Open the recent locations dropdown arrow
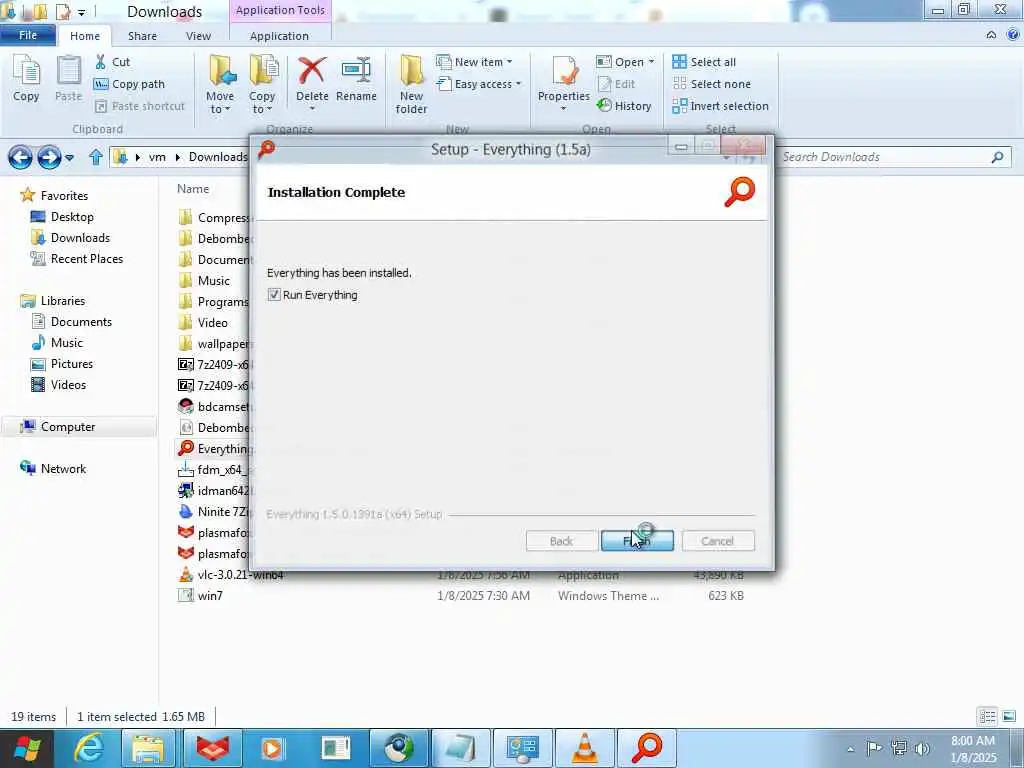 pos(70,157)
